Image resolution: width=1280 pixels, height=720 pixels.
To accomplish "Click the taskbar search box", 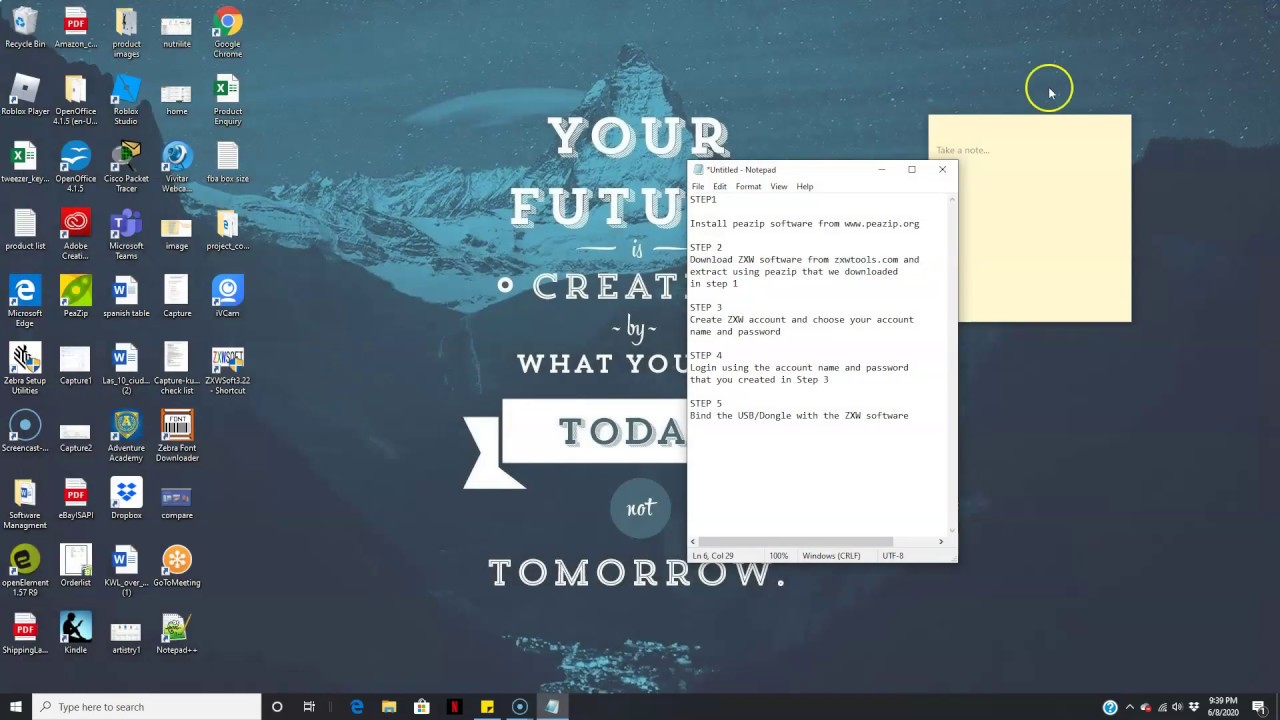I will click(x=146, y=707).
